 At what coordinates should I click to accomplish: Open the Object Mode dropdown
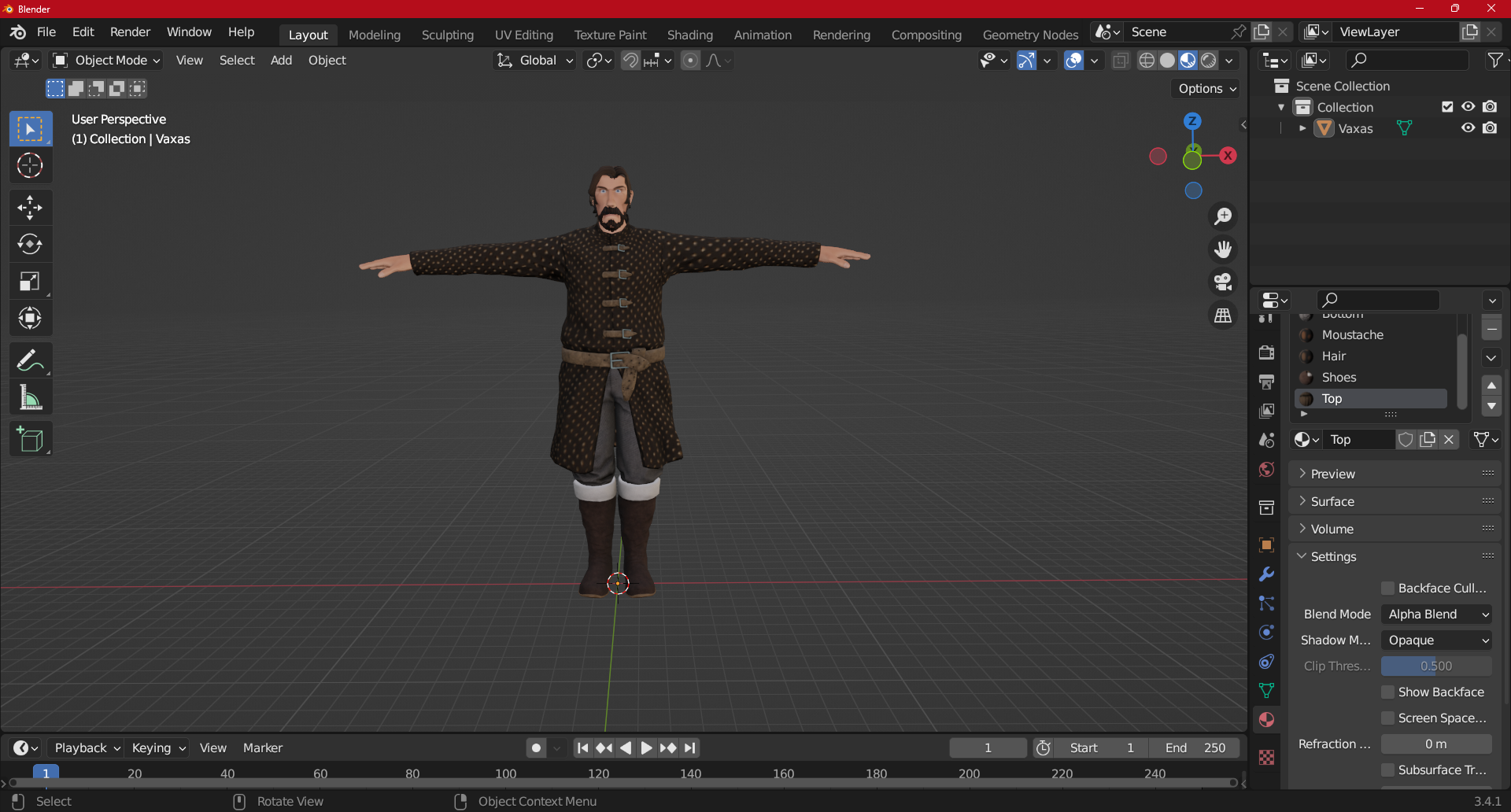click(106, 61)
